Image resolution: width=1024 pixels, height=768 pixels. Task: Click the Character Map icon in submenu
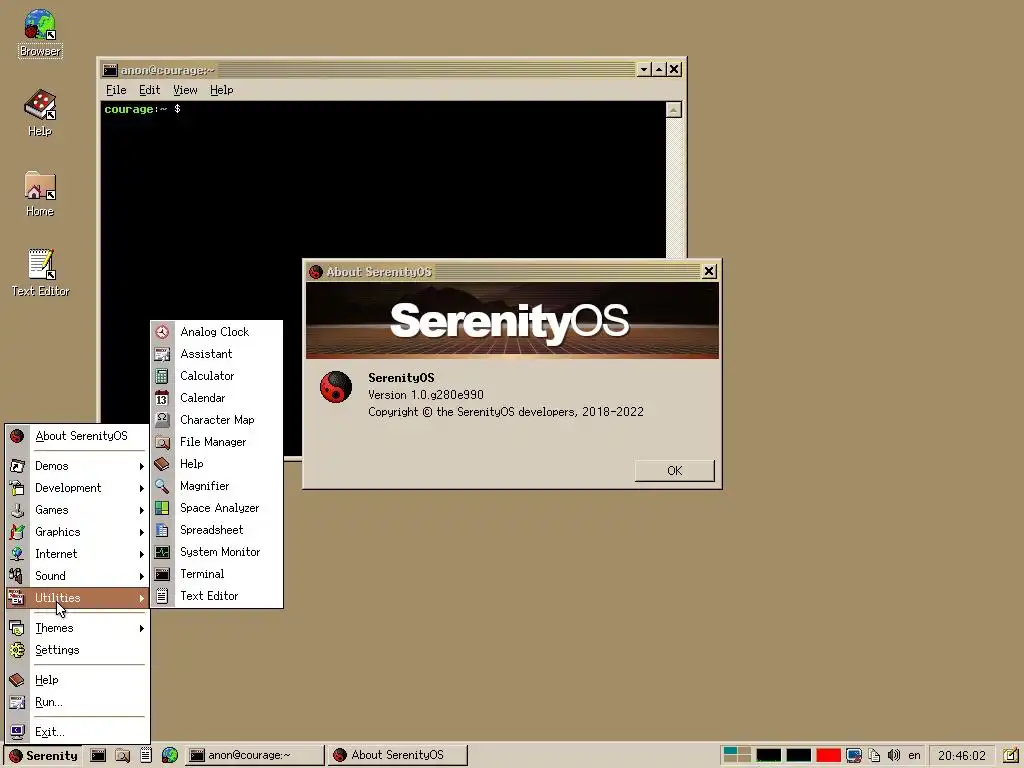tap(162, 420)
